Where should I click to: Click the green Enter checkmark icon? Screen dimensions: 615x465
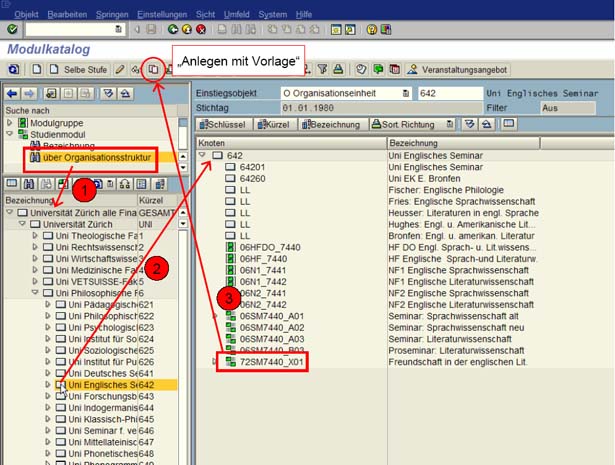pyautogui.click(x=11, y=30)
